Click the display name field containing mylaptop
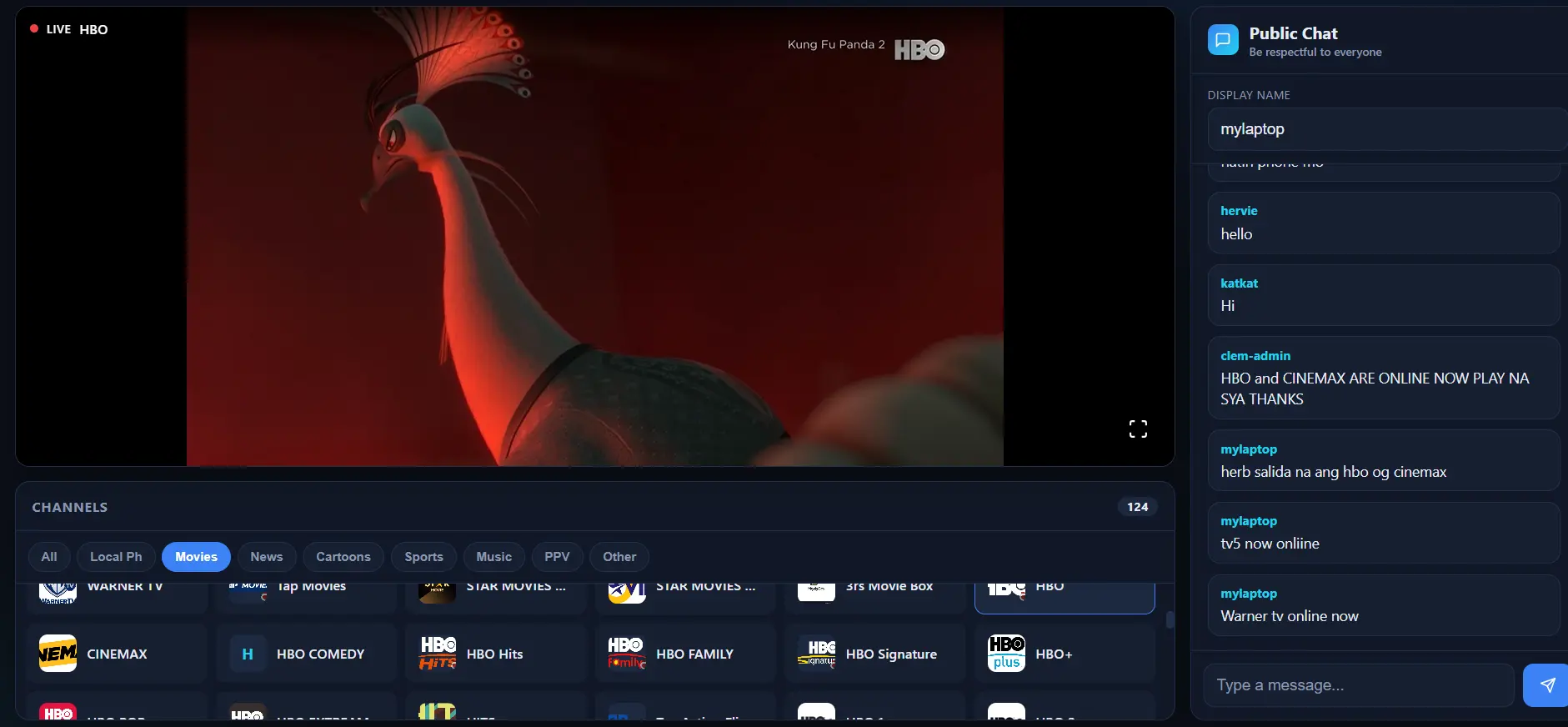Viewport: 1568px width, 727px height. 1388,129
